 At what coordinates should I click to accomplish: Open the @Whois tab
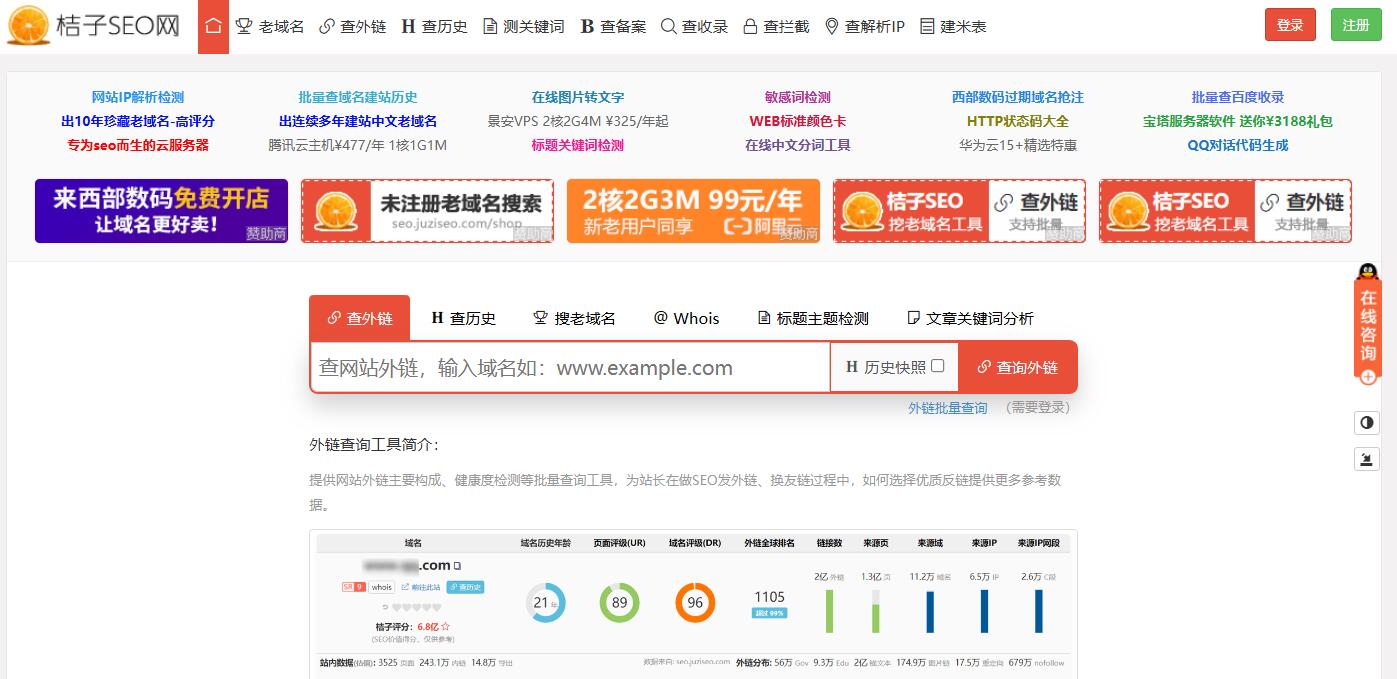click(x=687, y=317)
